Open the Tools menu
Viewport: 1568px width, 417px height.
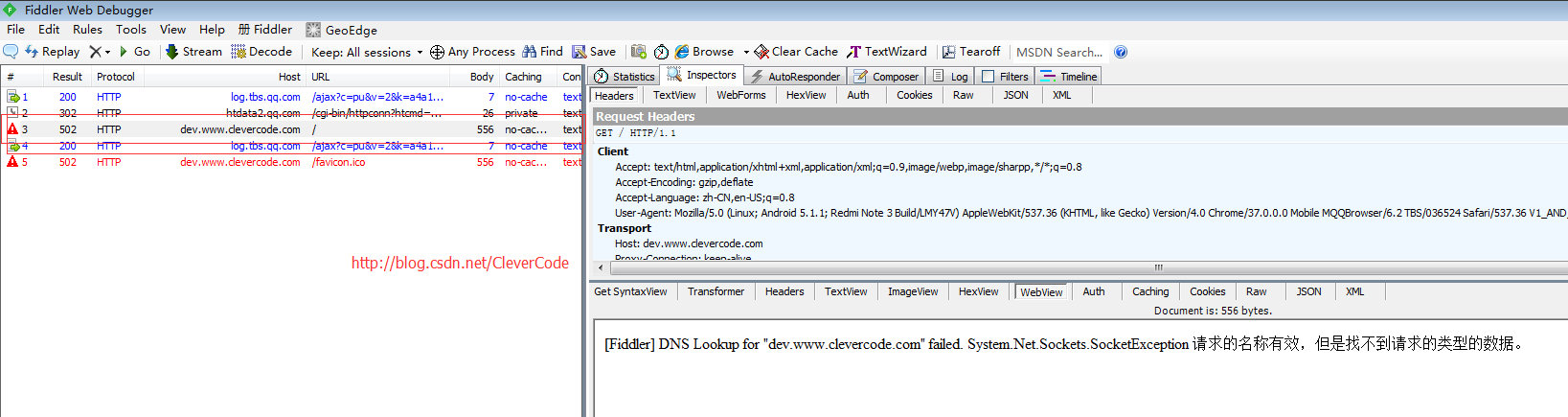point(131,30)
